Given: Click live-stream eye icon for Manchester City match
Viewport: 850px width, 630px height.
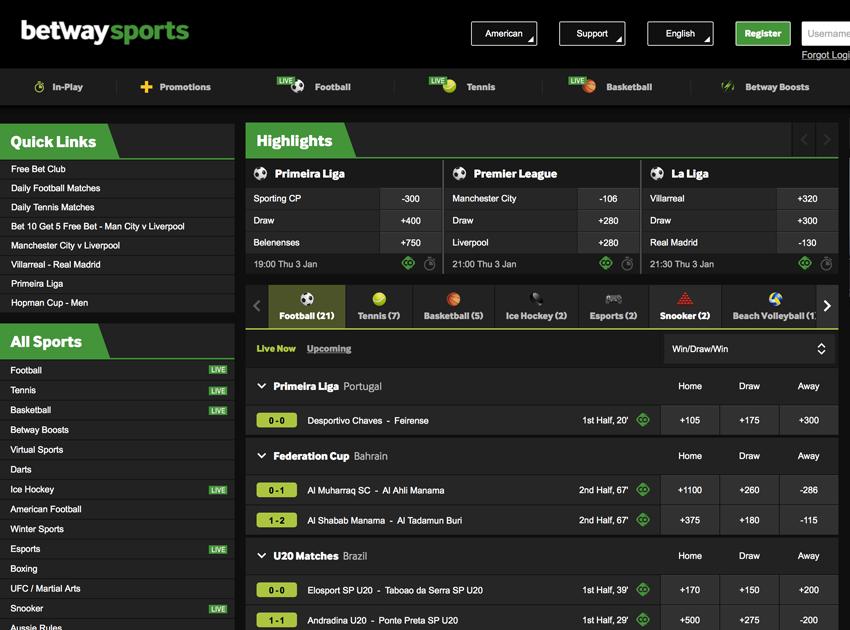Looking at the screenshot, I should click(606, 263).
